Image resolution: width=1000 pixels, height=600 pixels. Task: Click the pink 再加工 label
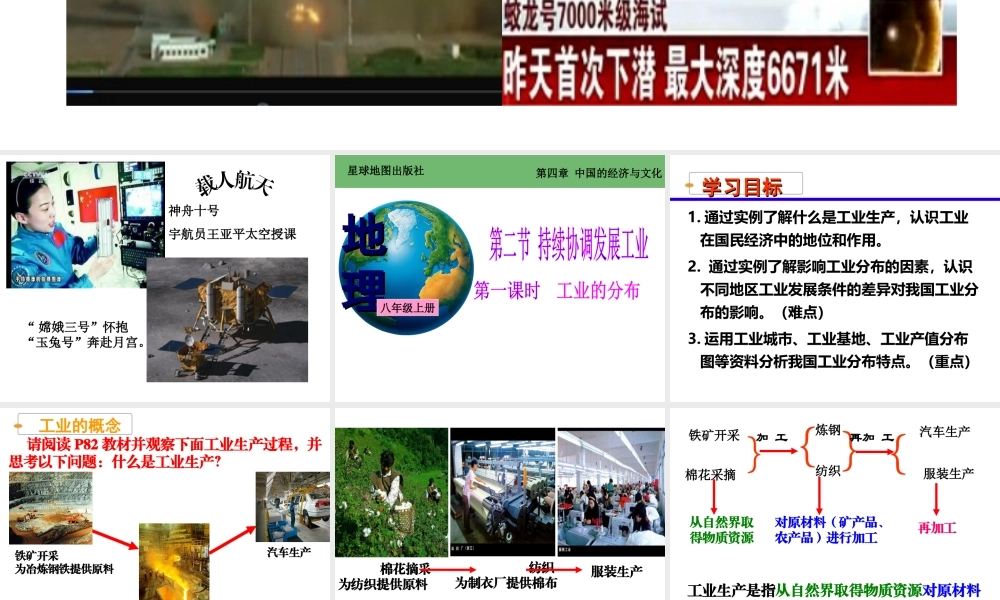pos(936,528)
